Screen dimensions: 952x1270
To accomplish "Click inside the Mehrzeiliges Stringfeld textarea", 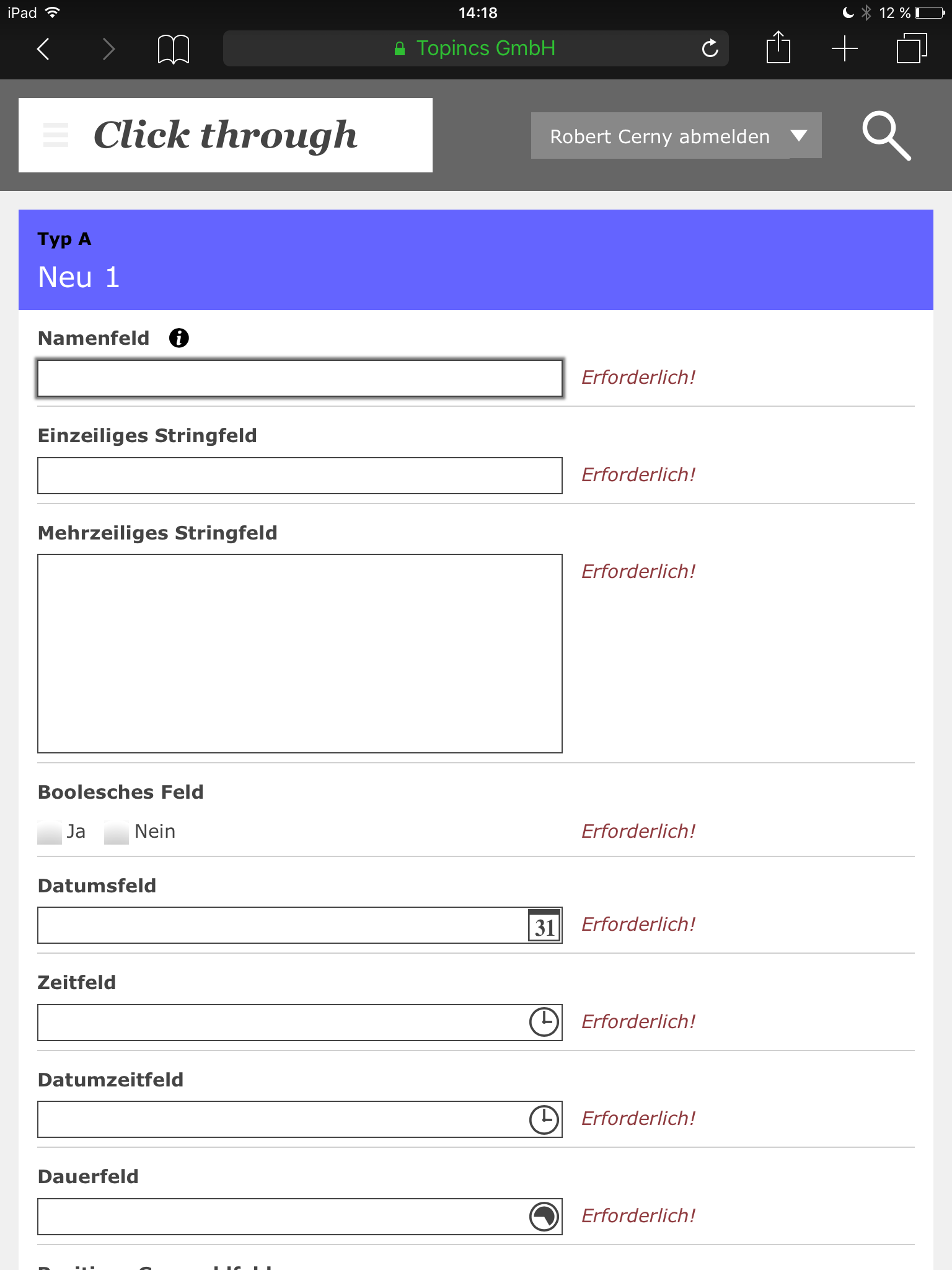I will [x=300, y=654].
